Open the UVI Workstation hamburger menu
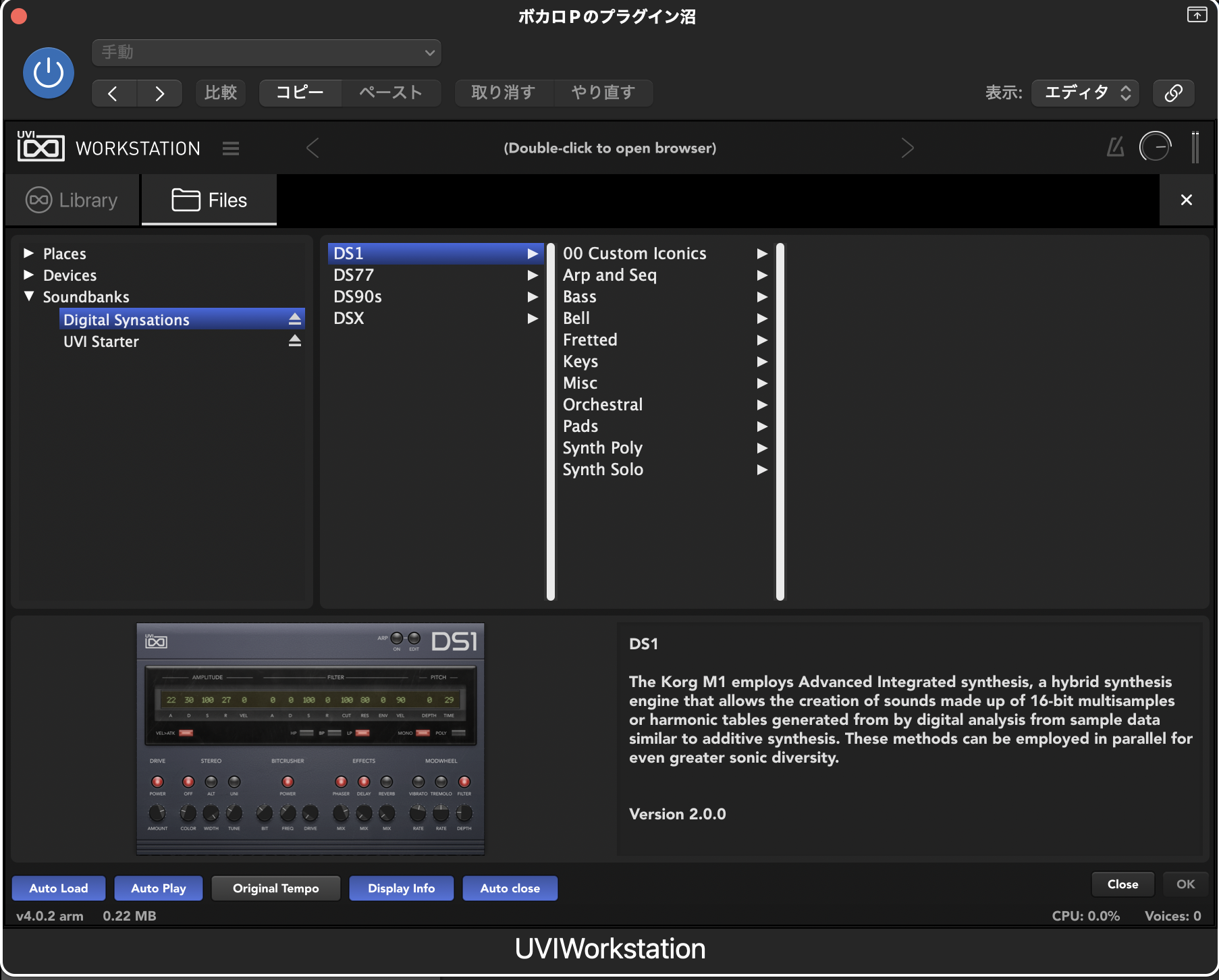The image size is (1219, 980). (x=231, y=148)
